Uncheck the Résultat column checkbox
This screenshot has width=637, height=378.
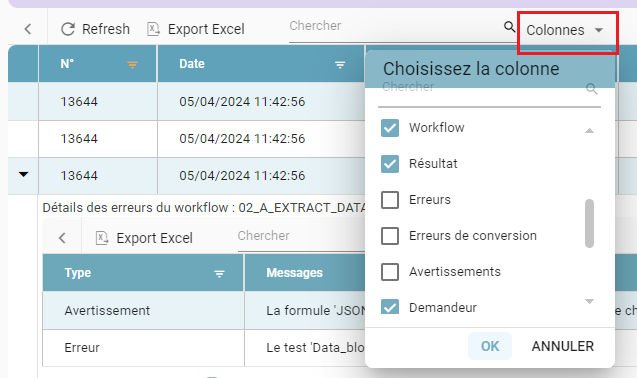coord(390,164)
